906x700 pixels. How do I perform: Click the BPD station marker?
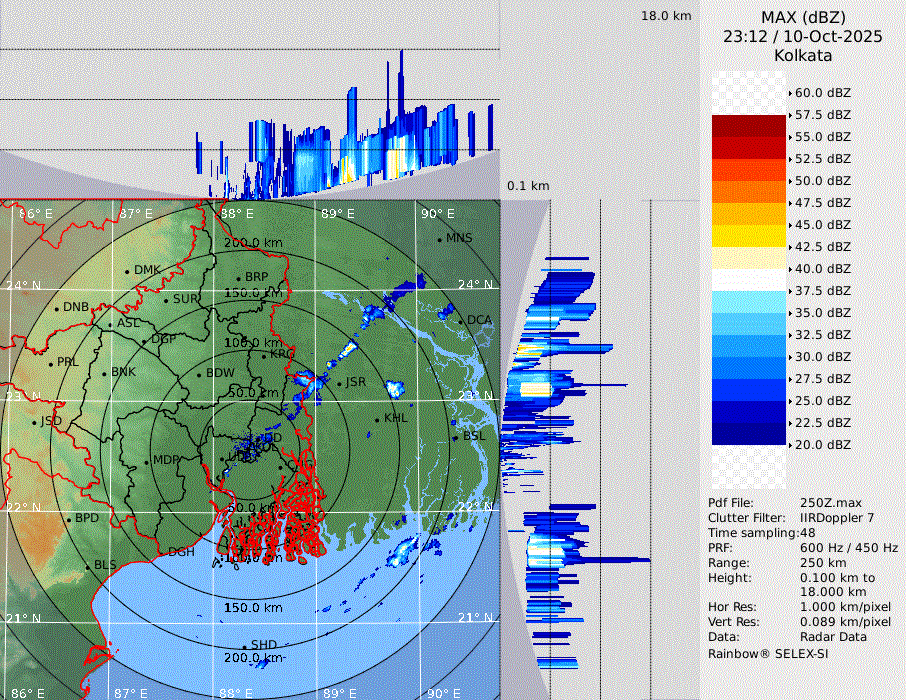[68, 519]
